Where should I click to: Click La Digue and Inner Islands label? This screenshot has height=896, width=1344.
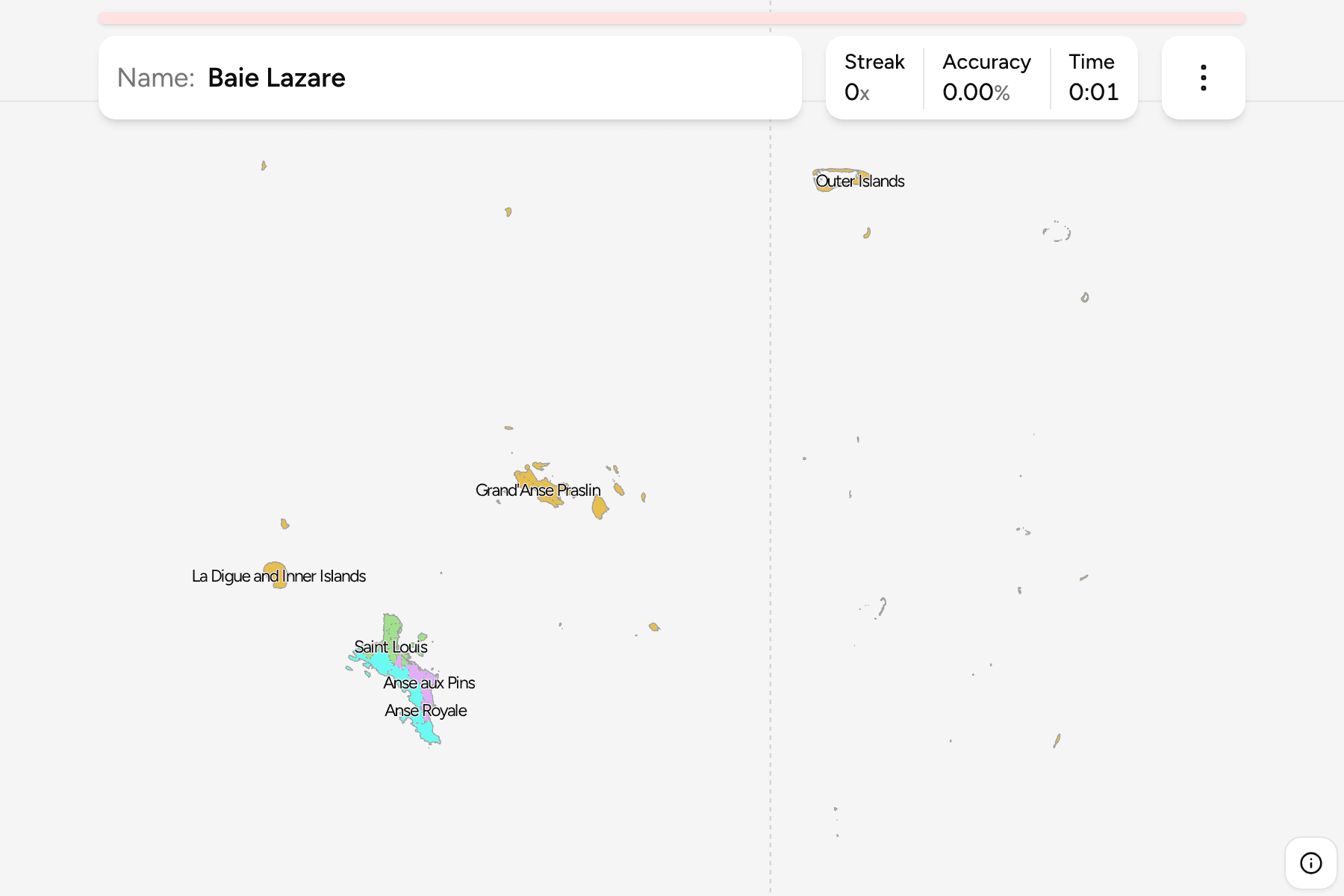pyautogui.click(x=279, y=576)
